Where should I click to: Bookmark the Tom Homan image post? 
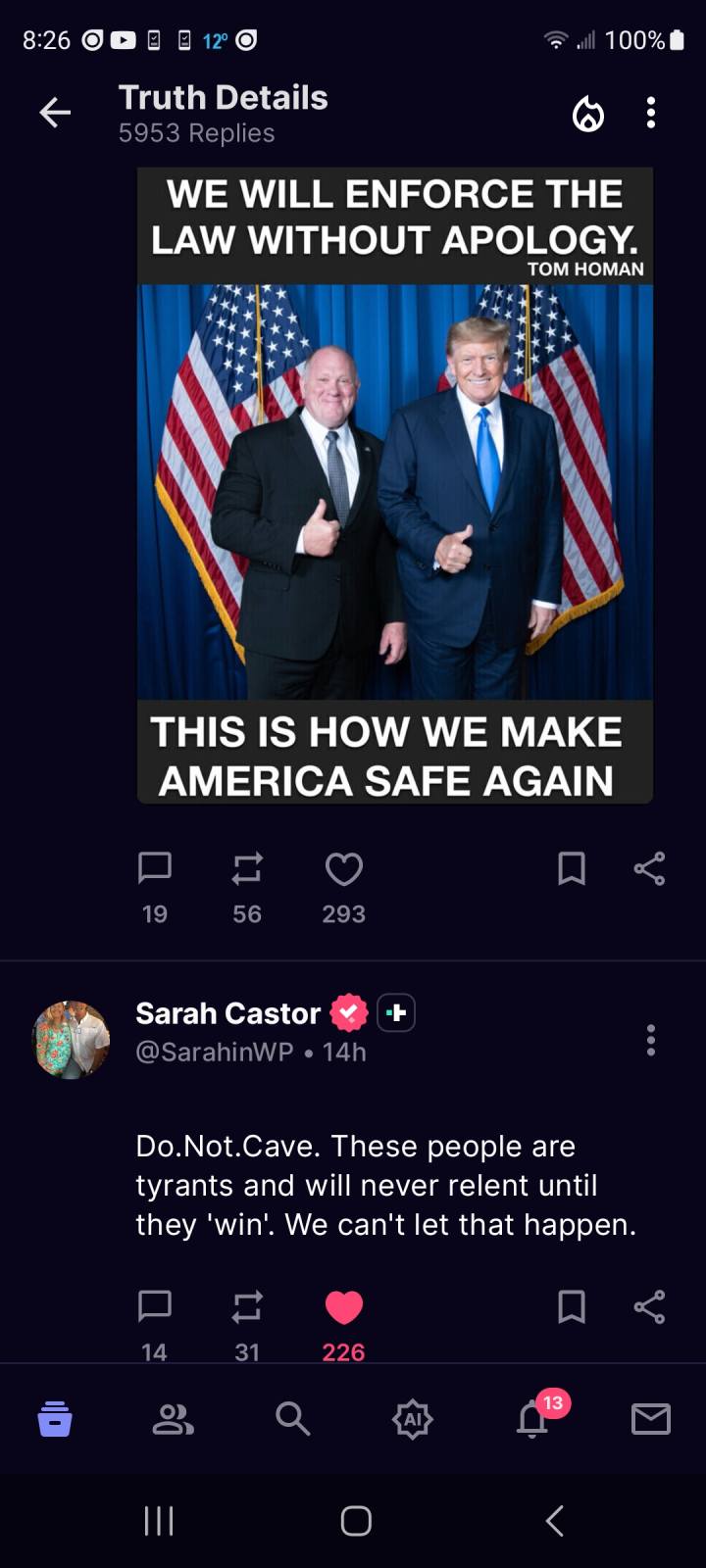572,868
